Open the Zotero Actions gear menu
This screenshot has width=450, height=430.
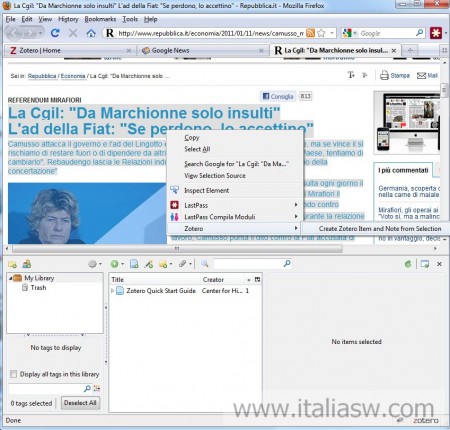point(94,264)
